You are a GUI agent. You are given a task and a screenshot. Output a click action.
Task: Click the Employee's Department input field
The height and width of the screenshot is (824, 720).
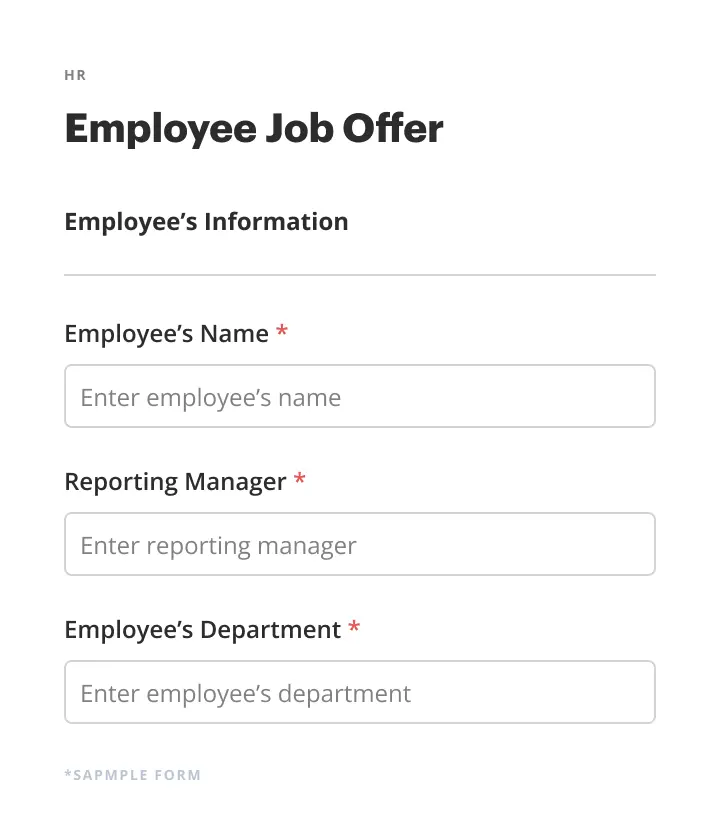[360, 692]
